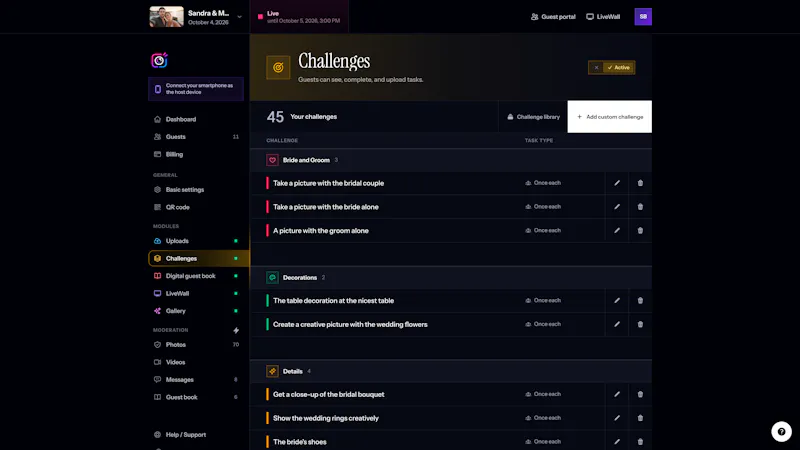Viewport: 800px width, 450px height.
Task: Edit 'Take a picture with the bride alone'
Action: [x=617, y=207]
